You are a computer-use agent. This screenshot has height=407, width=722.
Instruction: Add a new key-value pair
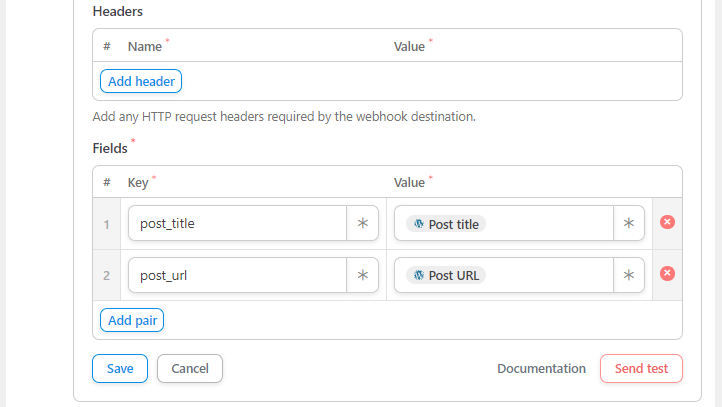[x=132, y=320]
